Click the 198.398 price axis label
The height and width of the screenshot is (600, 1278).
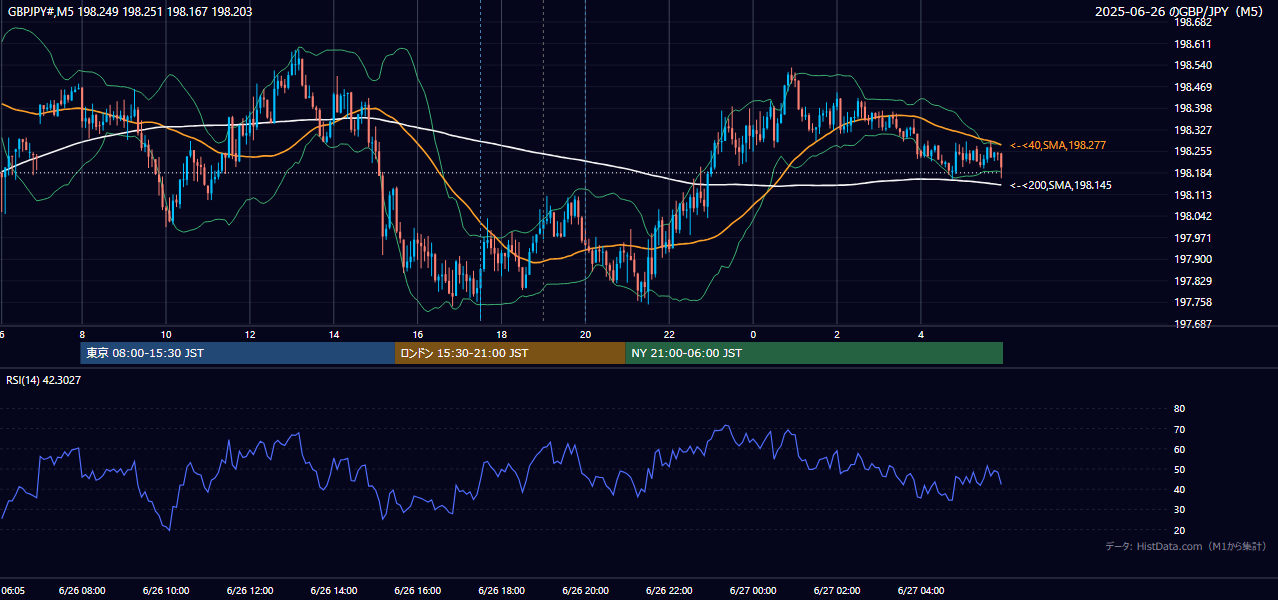point(1194,108)
